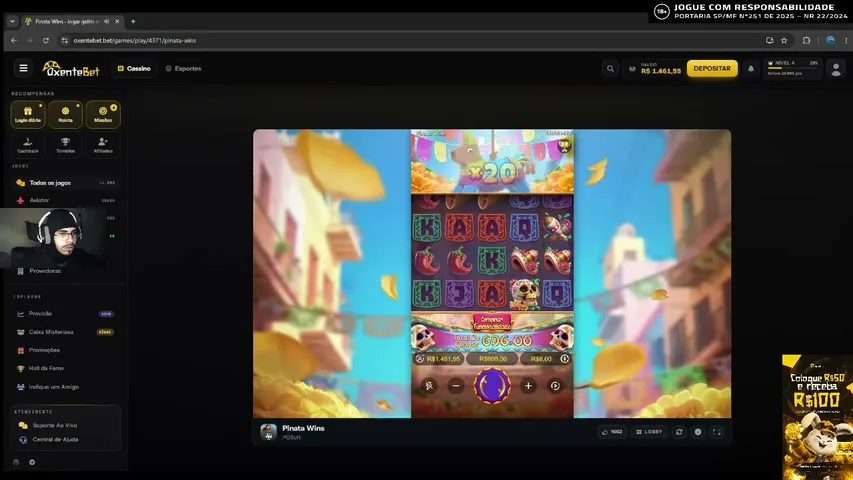
Task: Open Cashback in sidebar
Action: [x=28, y=145]
